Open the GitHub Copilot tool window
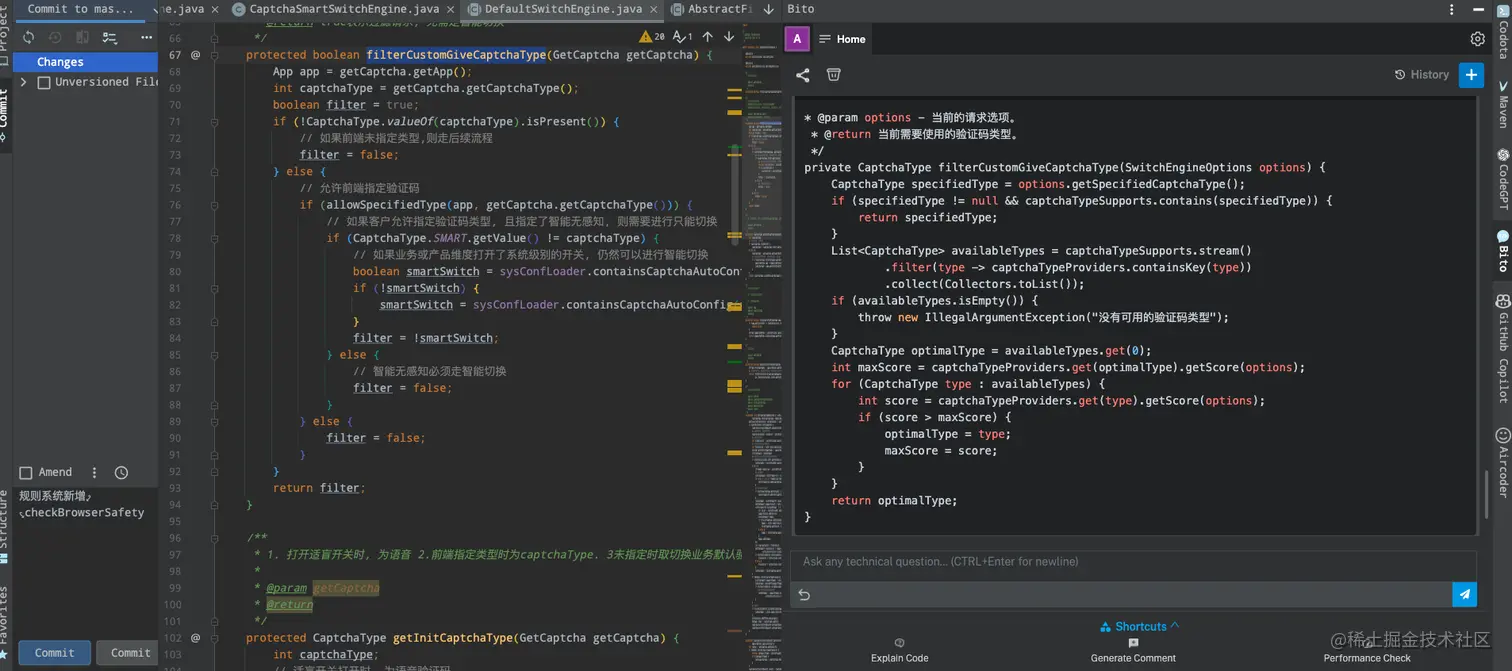Viewport: 1512px width, 671px height. pyautogui.click(x=1502, y=349)
